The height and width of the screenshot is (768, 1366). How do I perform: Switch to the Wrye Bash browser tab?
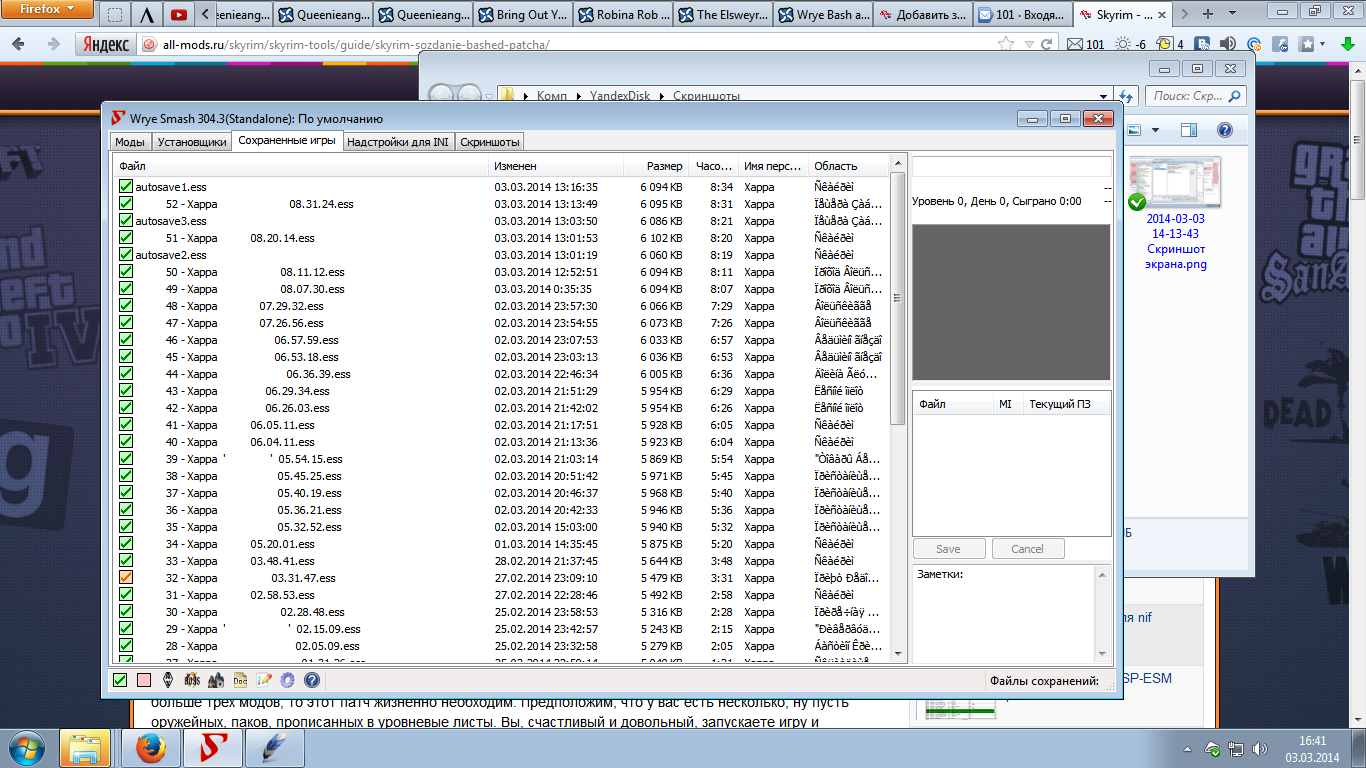tap(823, 15)
